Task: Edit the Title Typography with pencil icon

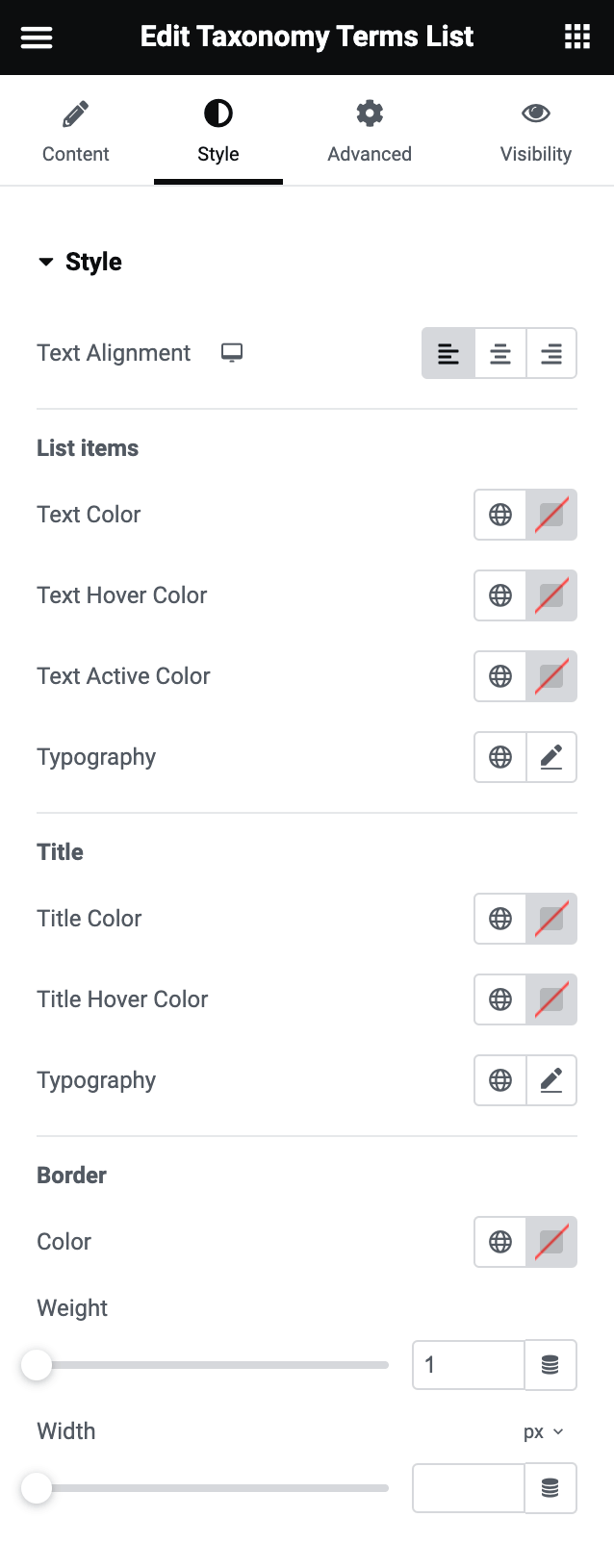Action: [551, 1079]
